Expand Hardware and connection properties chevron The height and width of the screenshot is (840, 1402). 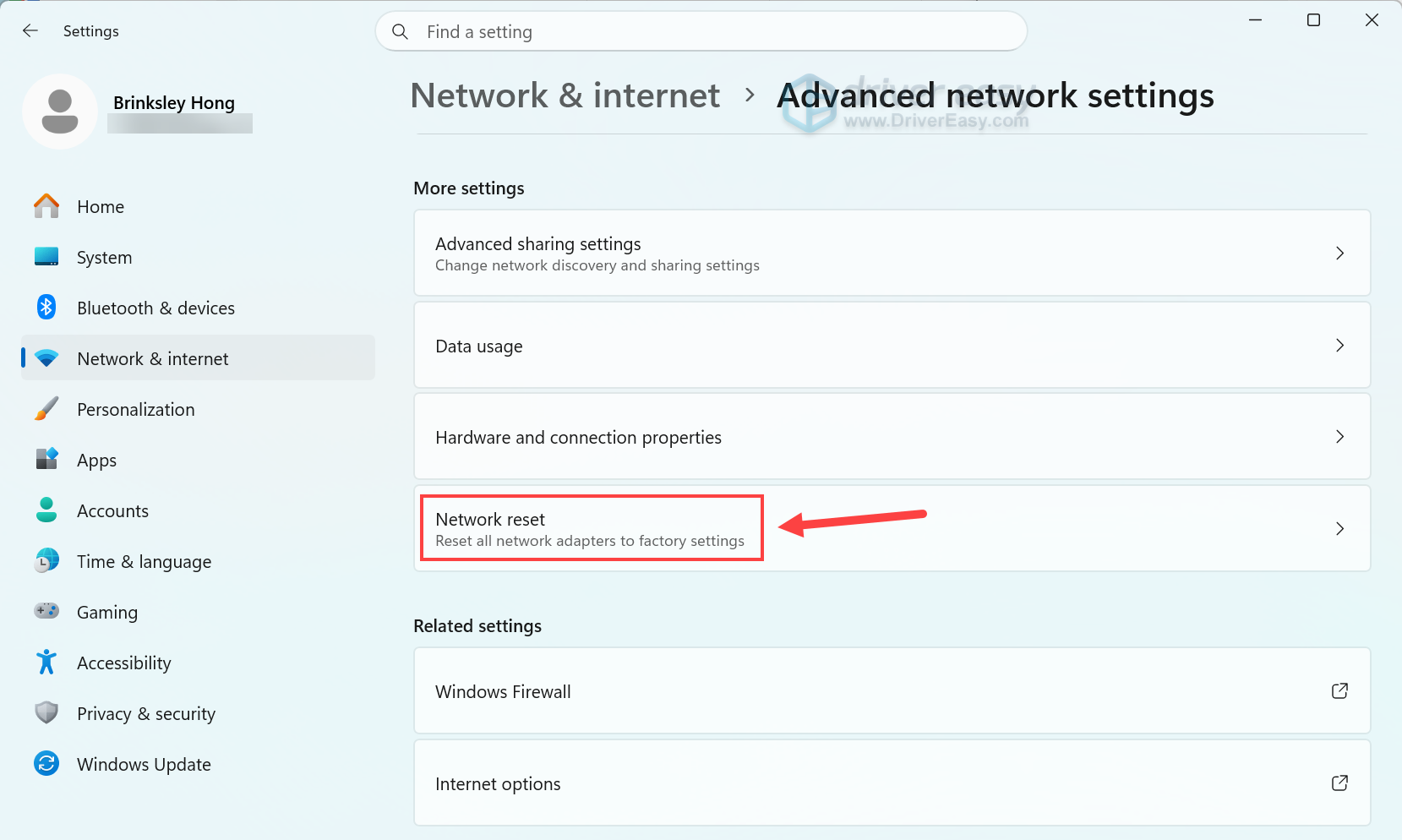click(x=1339, y=437)
